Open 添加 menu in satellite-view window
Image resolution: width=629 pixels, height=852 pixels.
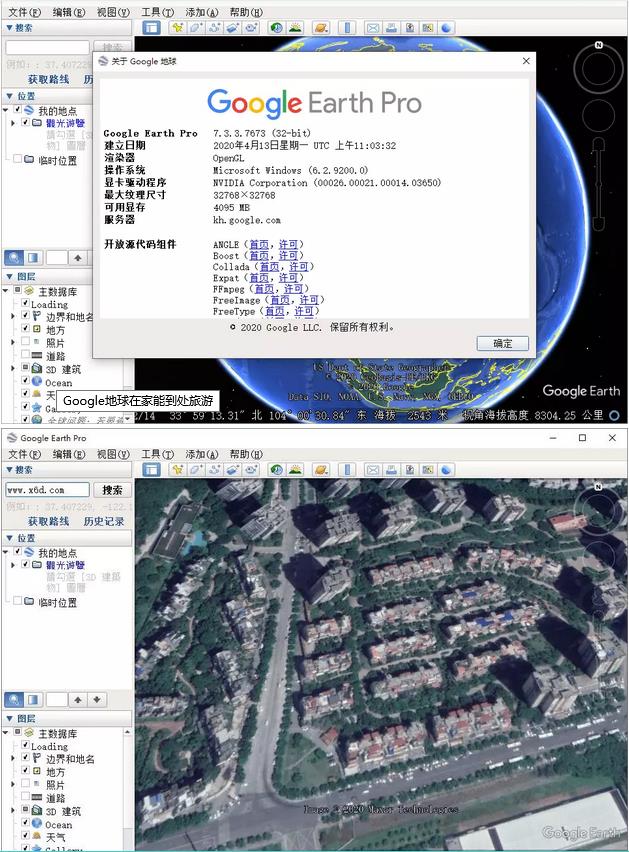pos(202,454)
